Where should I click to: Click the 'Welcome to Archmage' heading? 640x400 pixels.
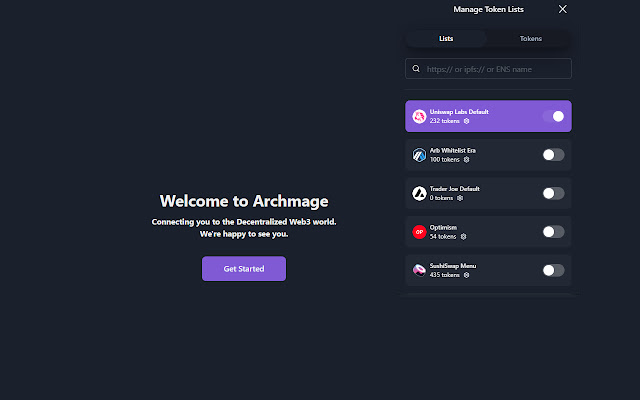244,201
